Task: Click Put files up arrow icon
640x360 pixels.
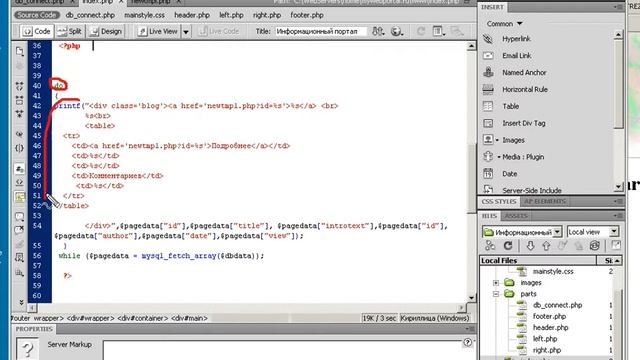Action: [546, 246]
